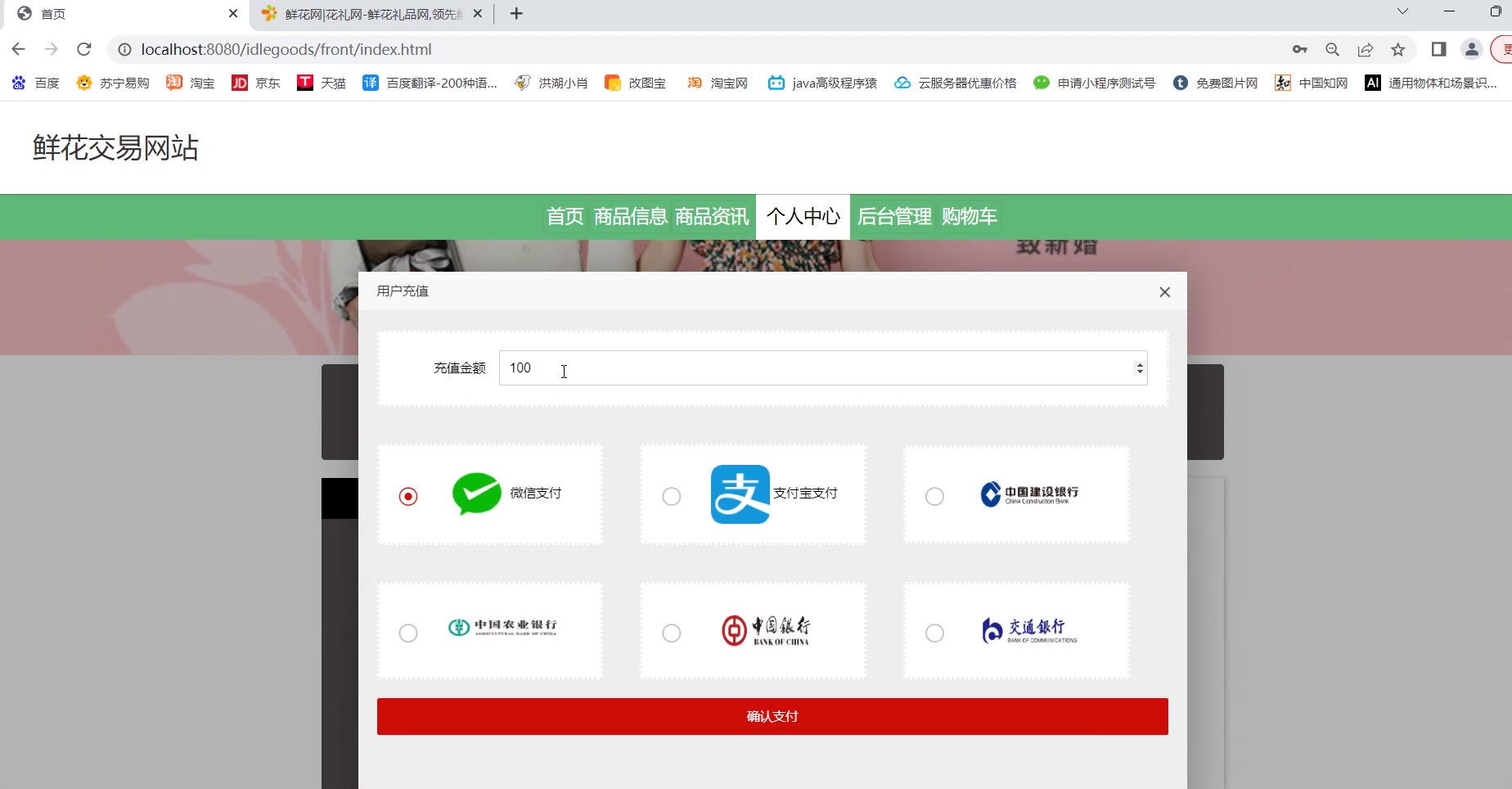Select the WeChat Pay radio button
This screenshot has height=789, width=1512.
[408, 496]
